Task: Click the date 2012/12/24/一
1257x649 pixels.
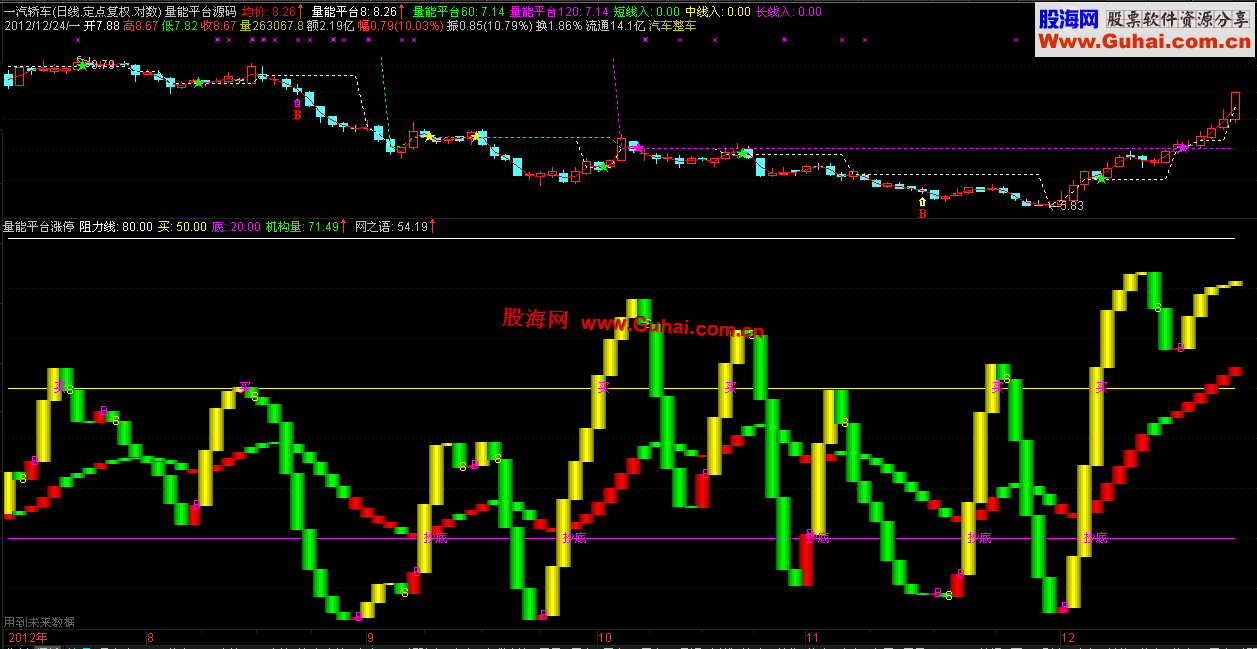Action: pyautogui.click(x=40, y=26)
